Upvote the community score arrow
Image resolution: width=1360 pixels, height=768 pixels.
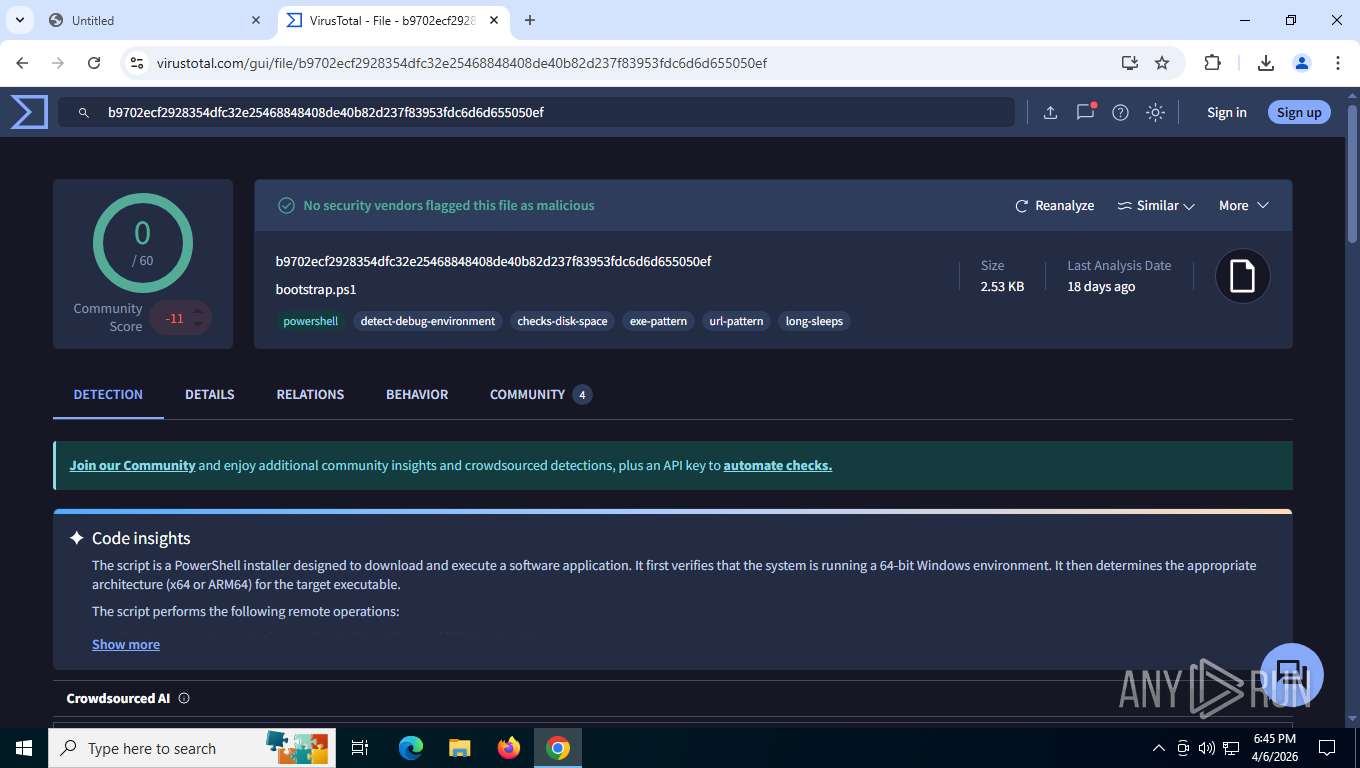198,312
